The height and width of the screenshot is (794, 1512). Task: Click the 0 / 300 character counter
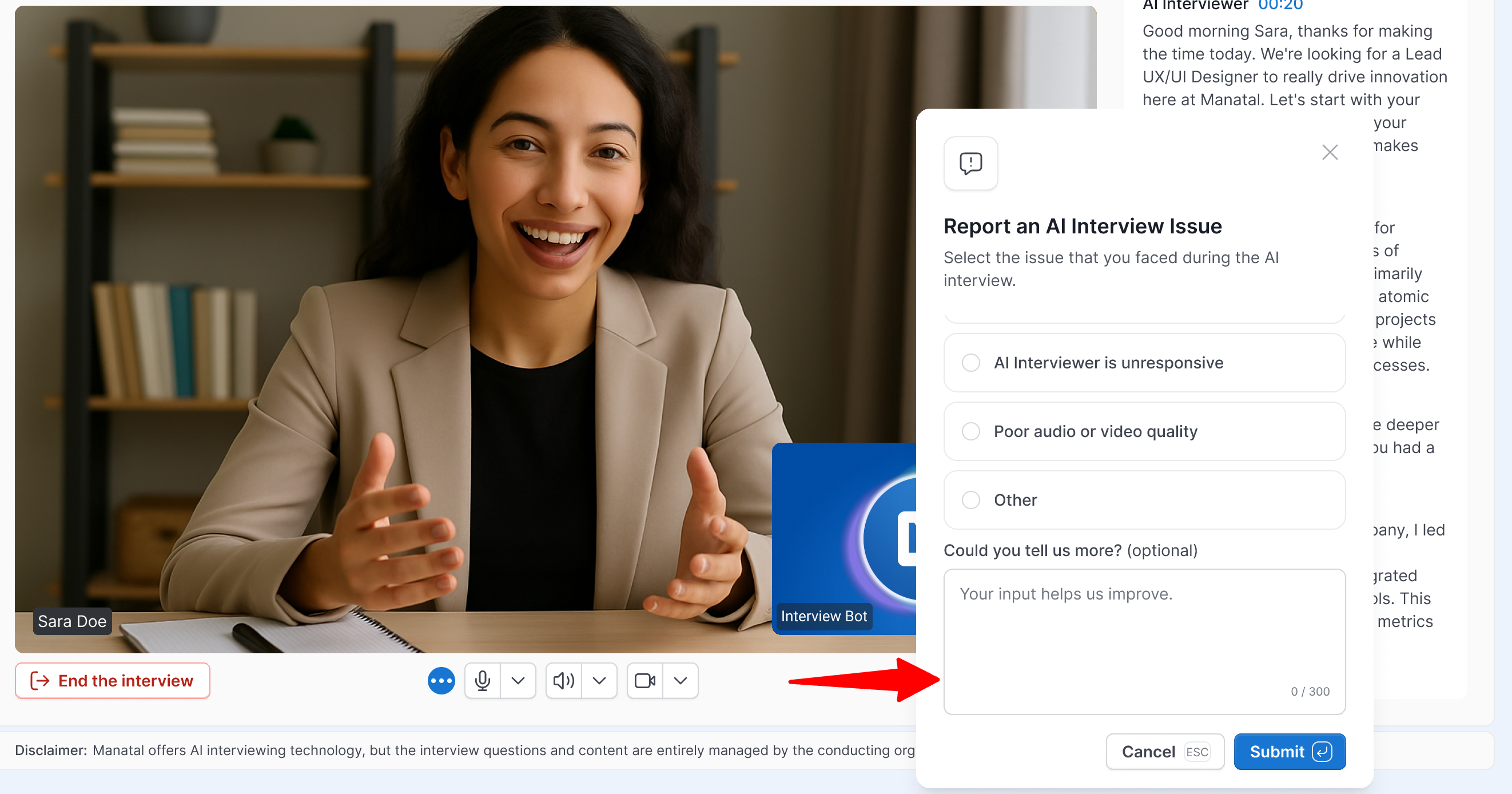[x=1310, y=691]
